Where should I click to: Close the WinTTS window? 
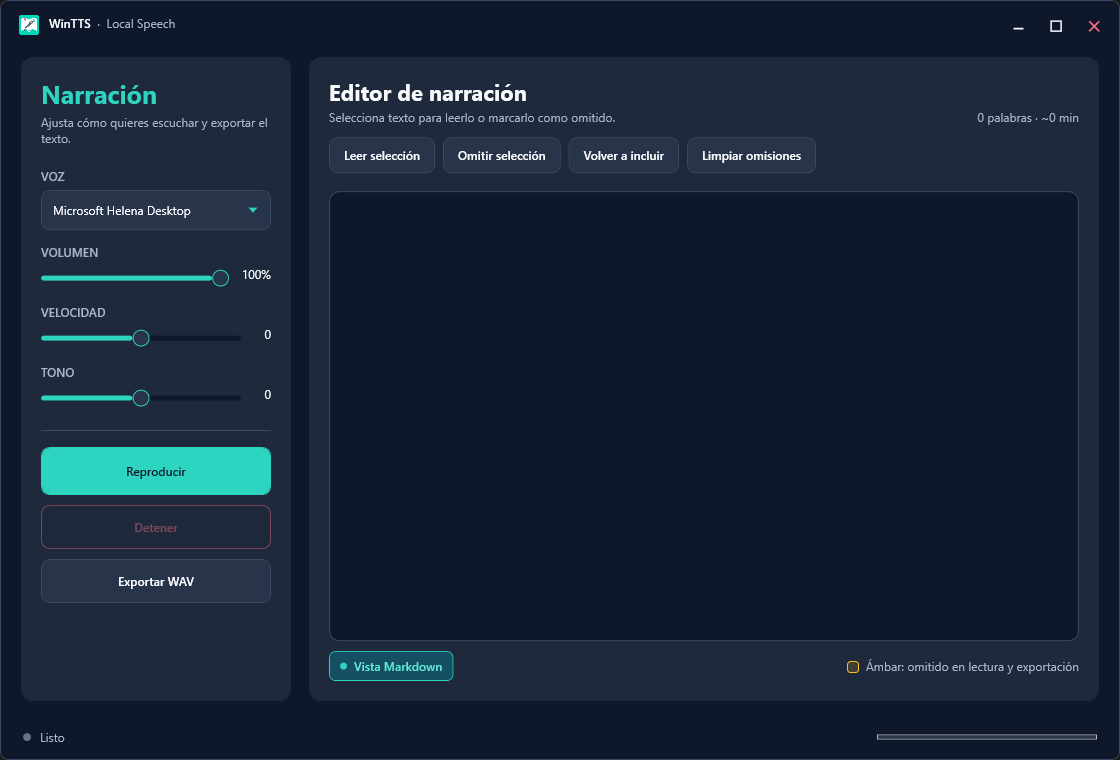pos(1094,26)
